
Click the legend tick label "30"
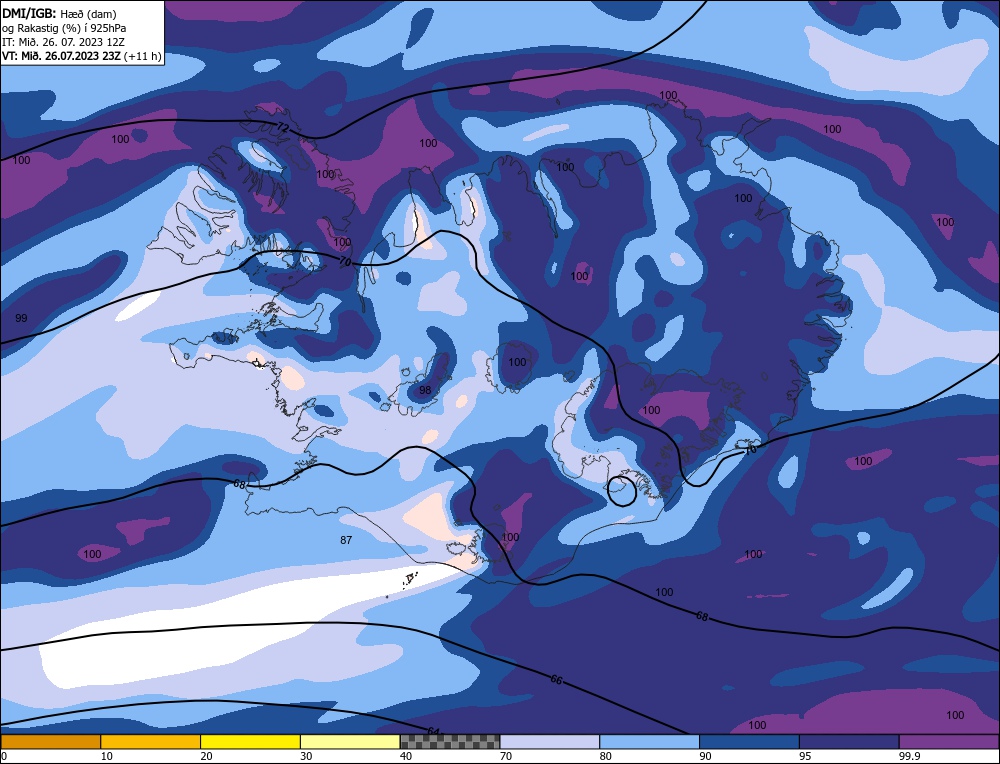[306, 756]
